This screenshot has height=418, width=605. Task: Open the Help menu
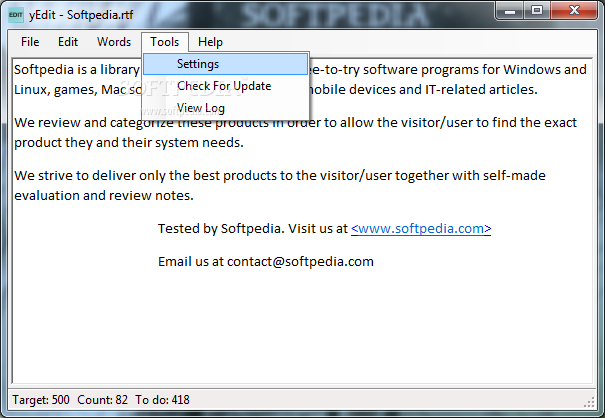pyautogui.click(x=210, y=42)
